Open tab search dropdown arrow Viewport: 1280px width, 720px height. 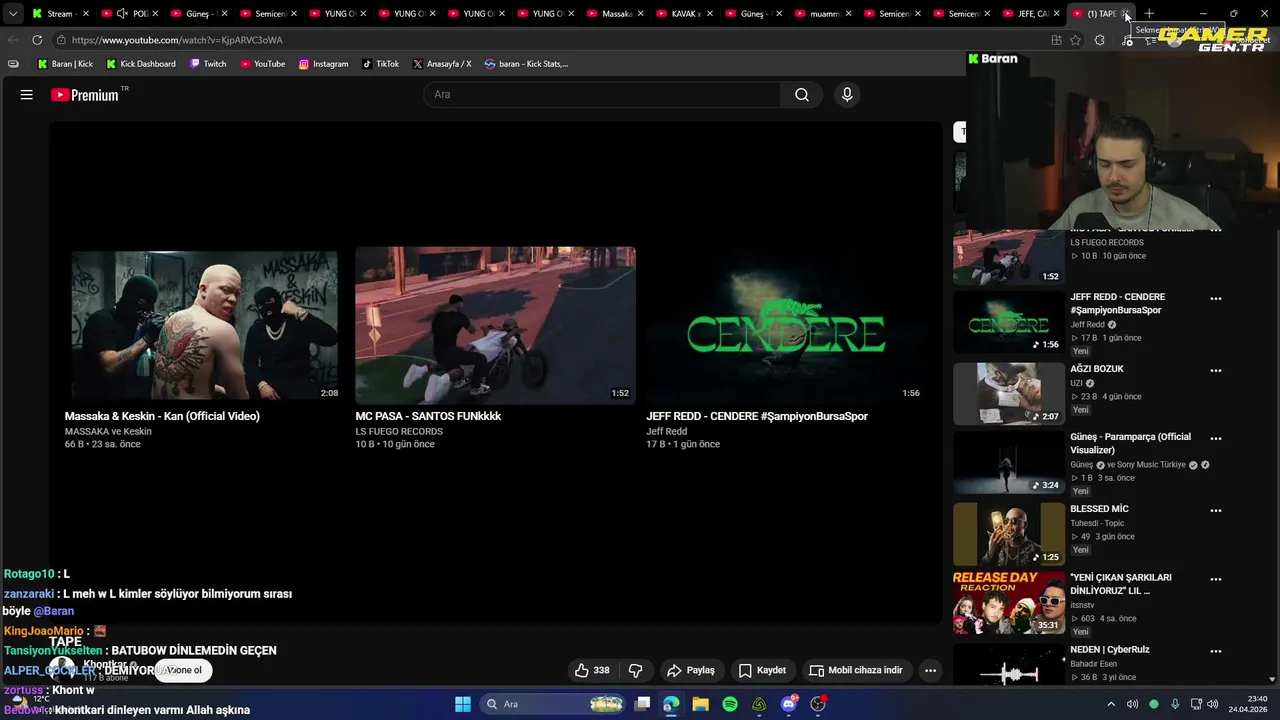[12, 14]
